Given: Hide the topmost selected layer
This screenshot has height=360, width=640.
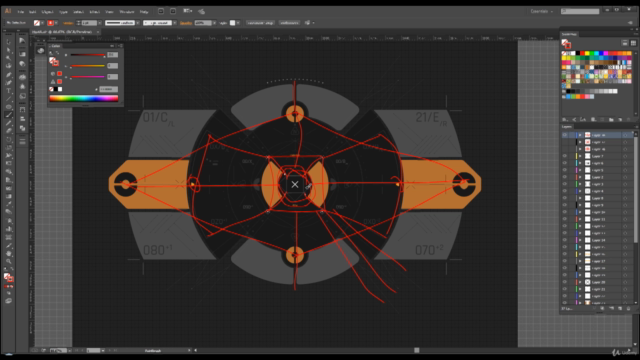Looking at the screenshot, I should tap(565, 135).
